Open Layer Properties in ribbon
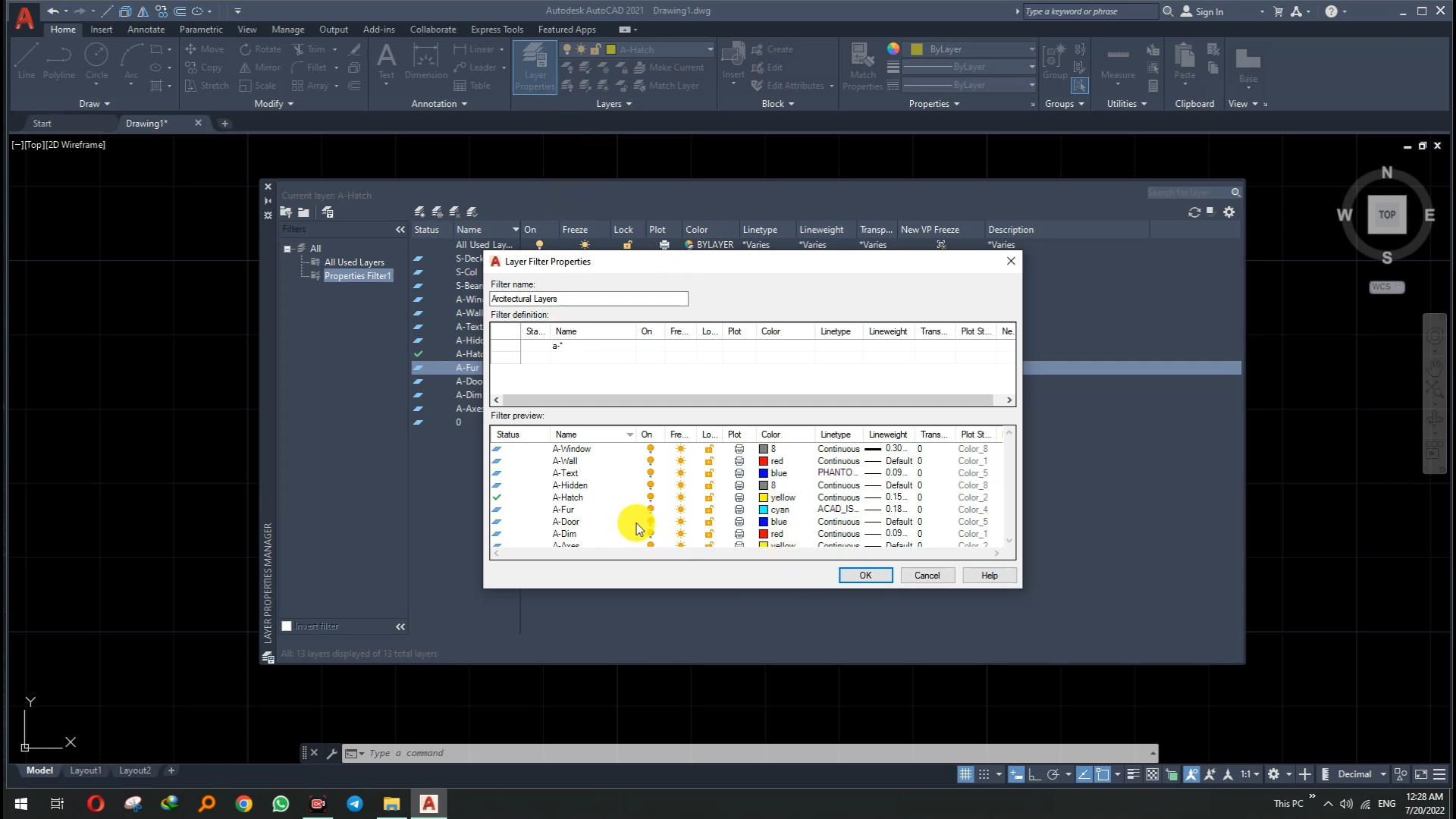The height and width of the screenshot is (819, 1456). 535,67
